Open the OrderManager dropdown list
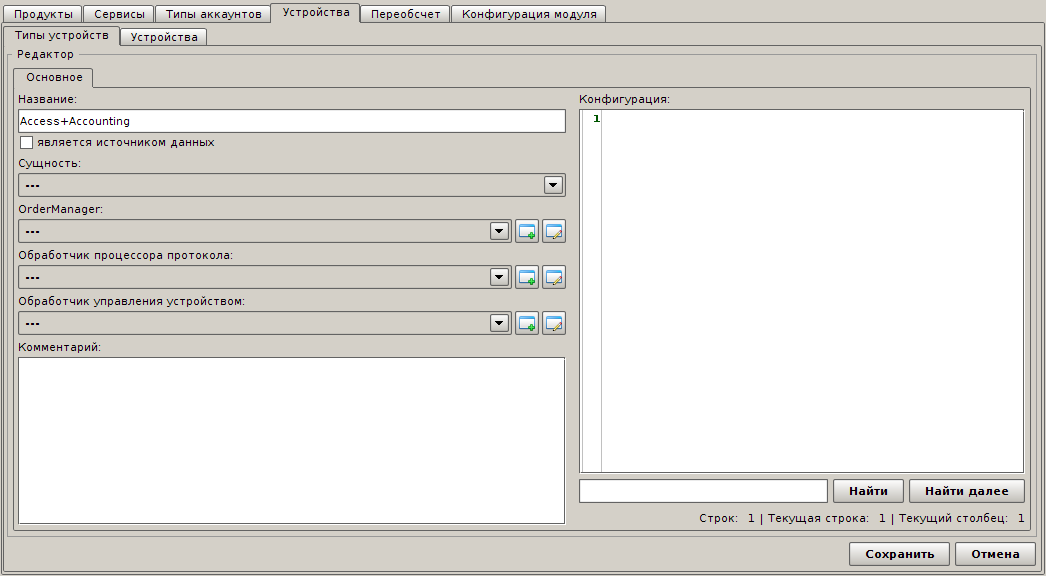 pos(500,231)
